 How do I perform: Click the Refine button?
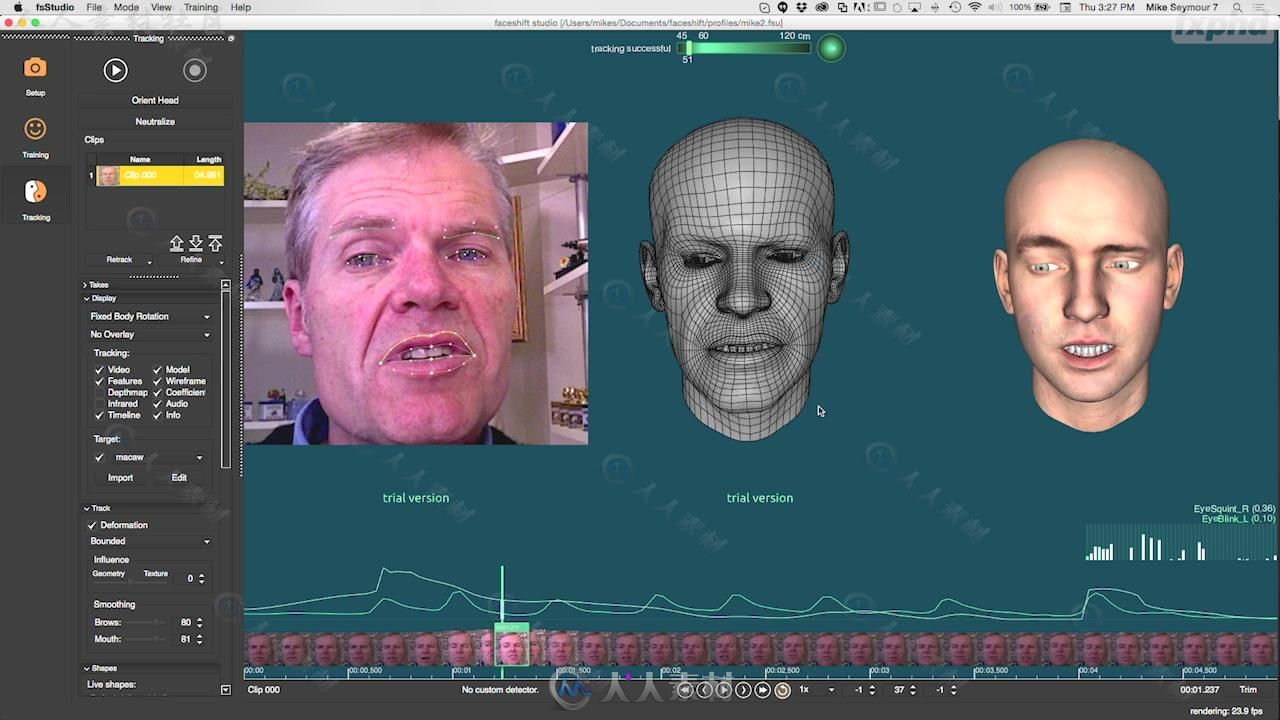click(x=191, y=260)
